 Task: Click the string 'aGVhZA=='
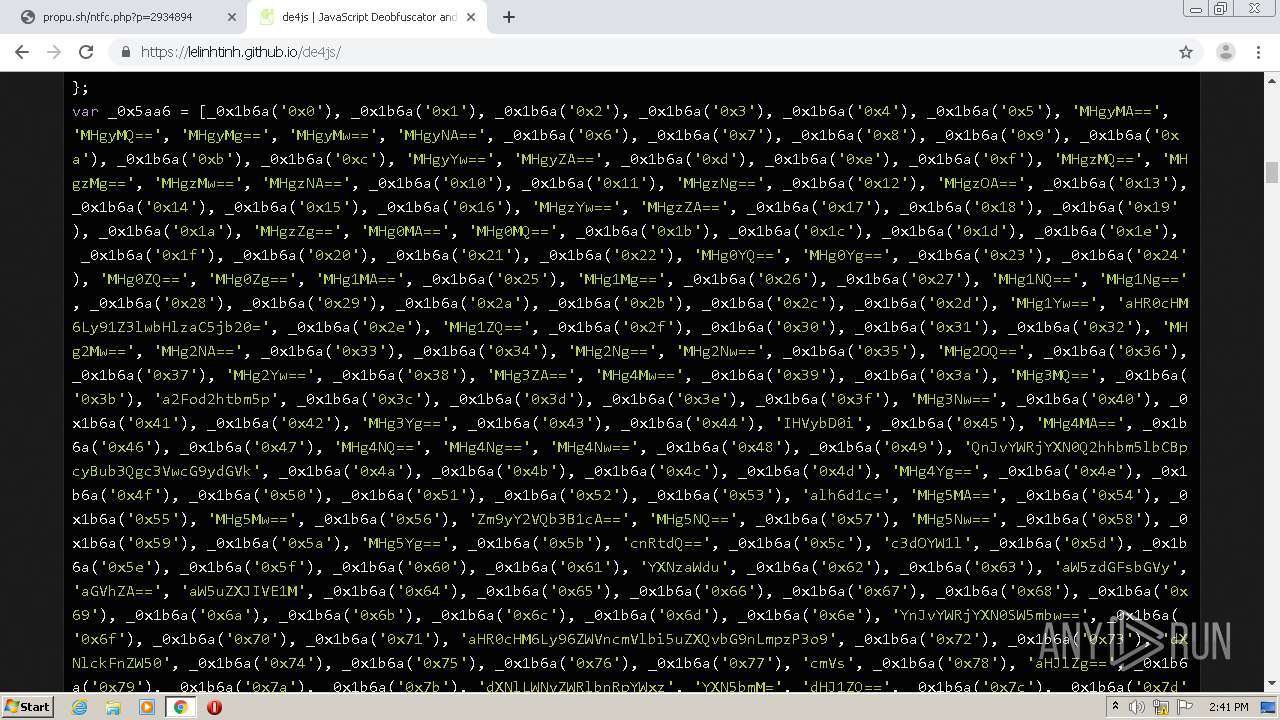click(121, 591)
